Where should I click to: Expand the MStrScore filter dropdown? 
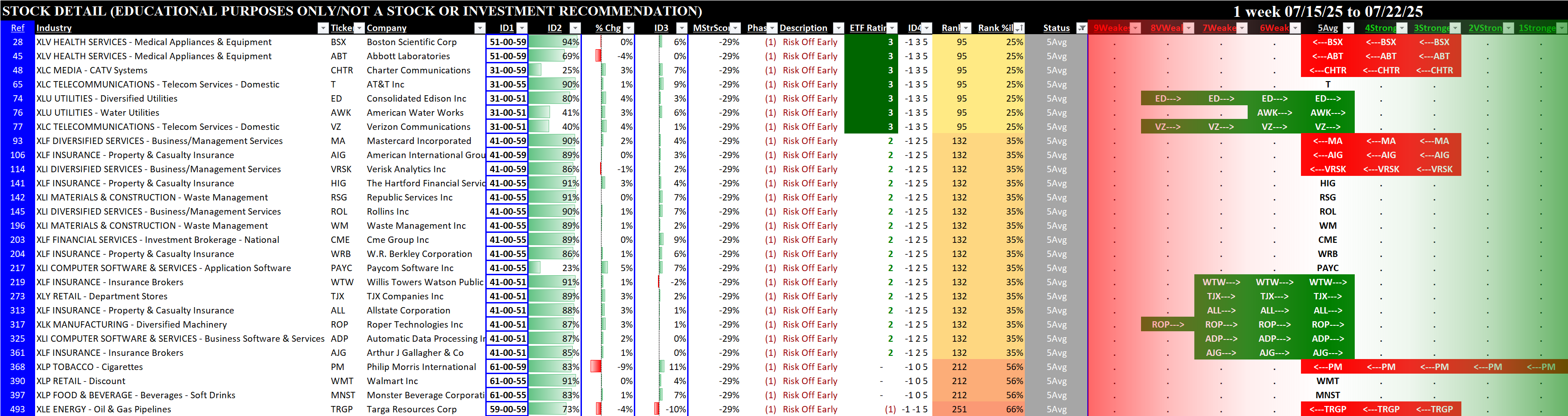click(735, 28)
